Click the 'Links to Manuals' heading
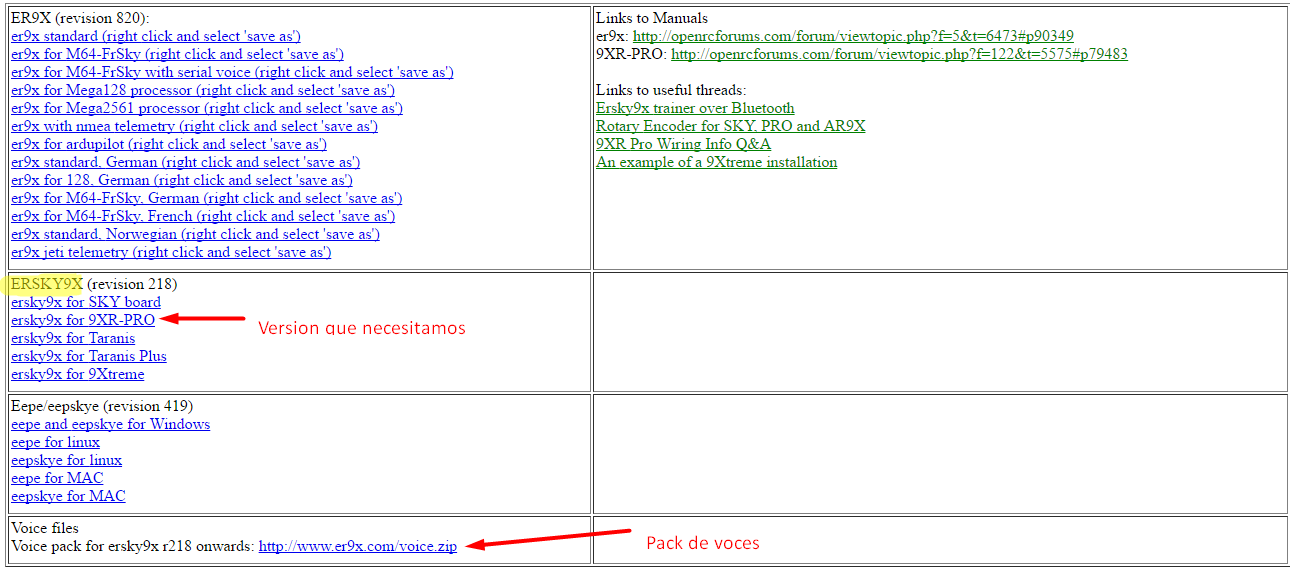1290x568 pixels. pyautogui.click(x=652, y=18)
